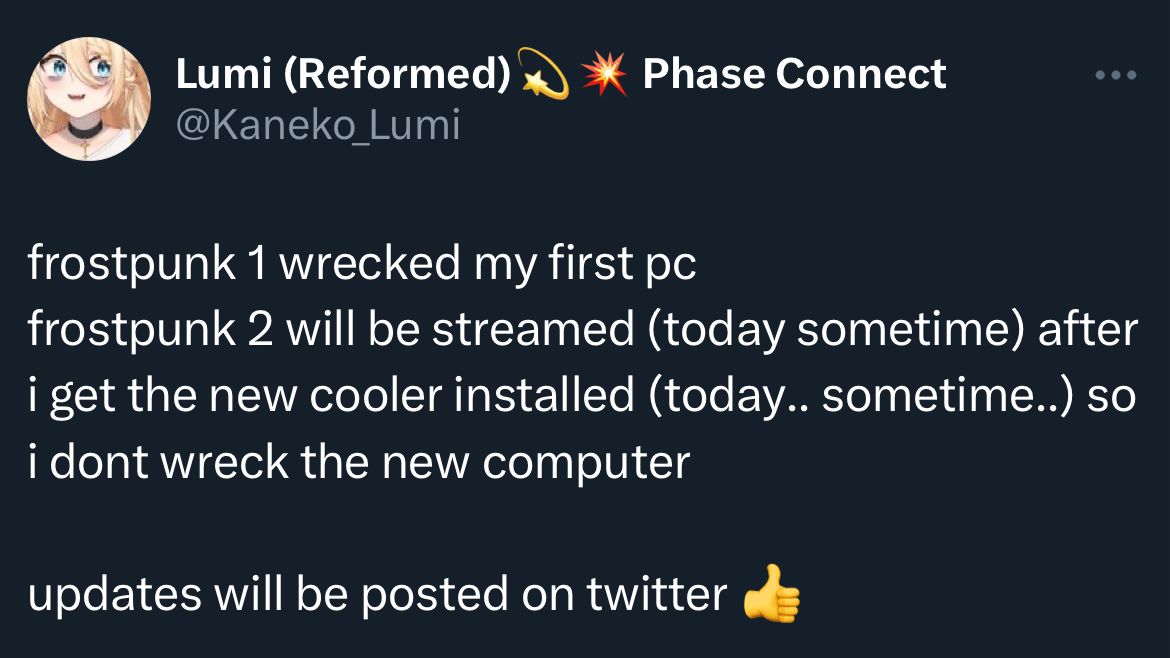Click the collision explosion emoji in display name
Image resolution: width=1170 pixels, height=658 pixels.
[x=603, y=75]
